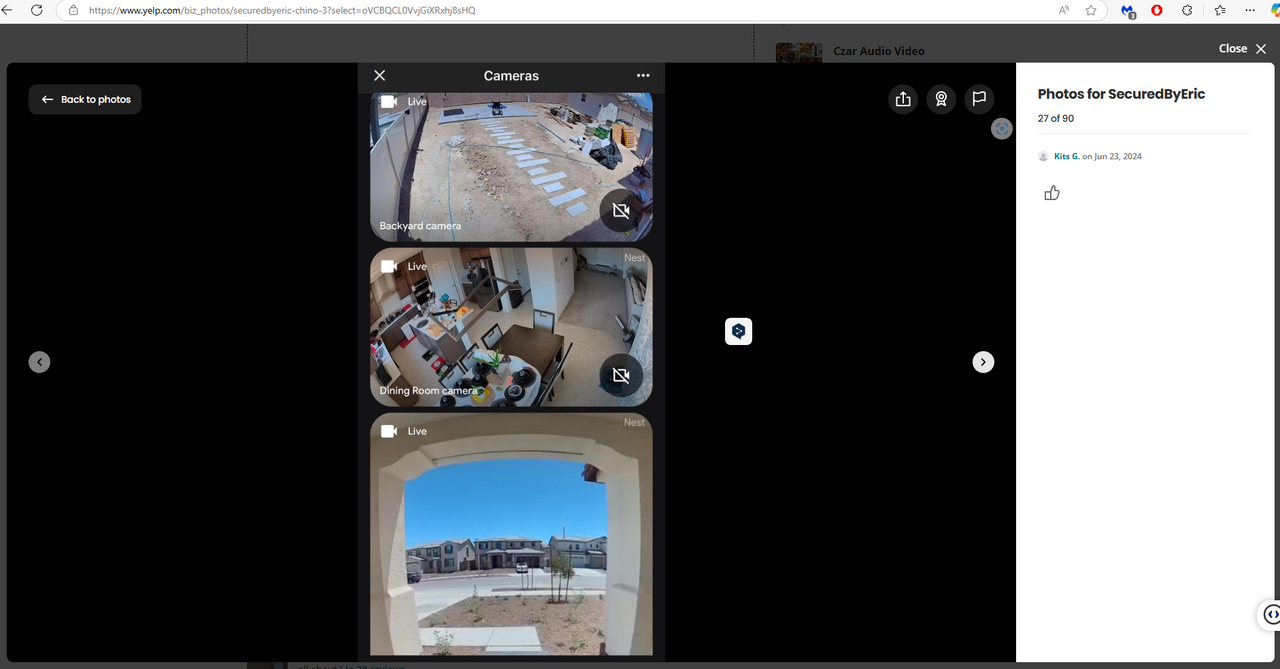The height and width of the screenshot is (669, 1280).
Task: Open browser Settings and more menu
Action: [1250, 10]
